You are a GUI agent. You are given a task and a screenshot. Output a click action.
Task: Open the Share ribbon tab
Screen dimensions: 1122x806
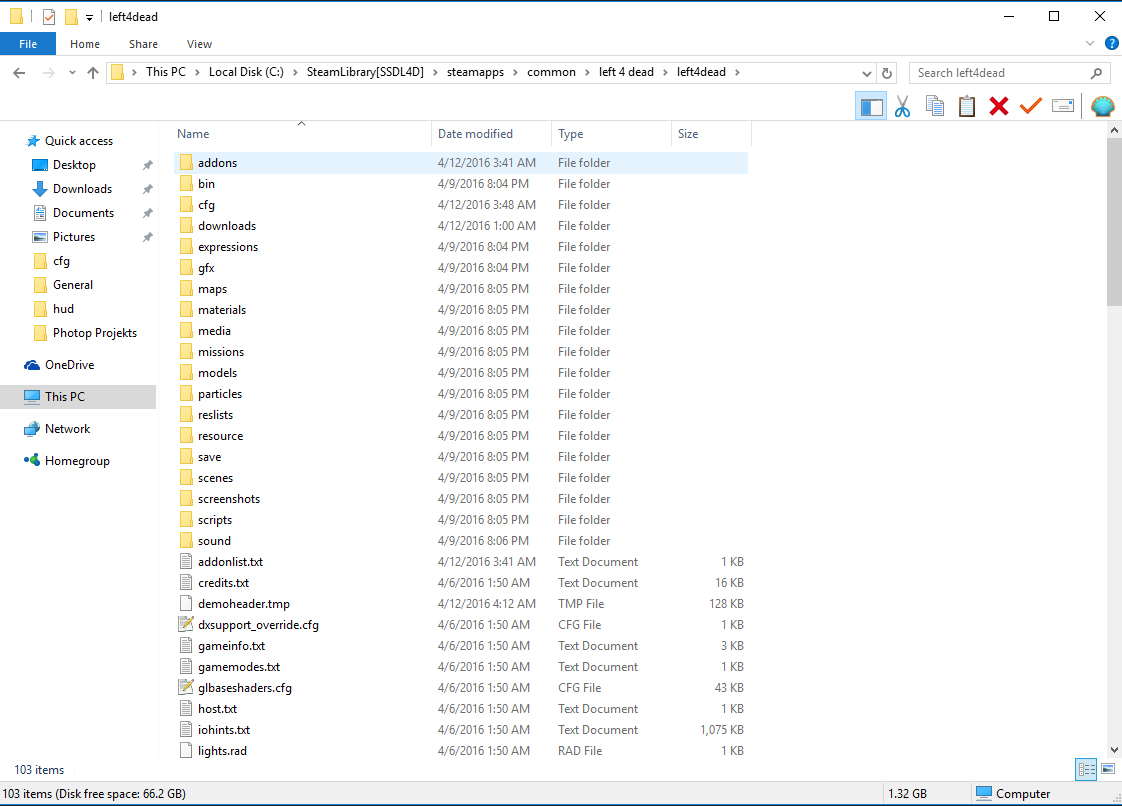(143, 44)
